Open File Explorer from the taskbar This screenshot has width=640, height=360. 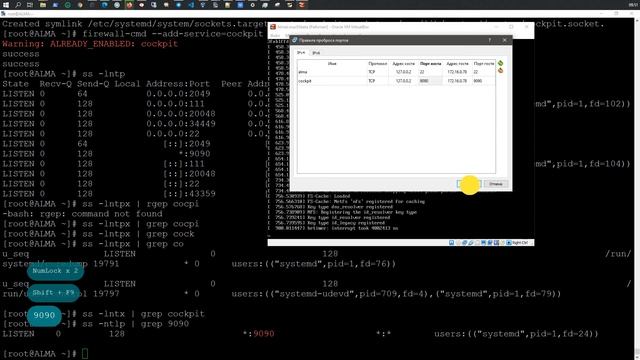[43, 5]
